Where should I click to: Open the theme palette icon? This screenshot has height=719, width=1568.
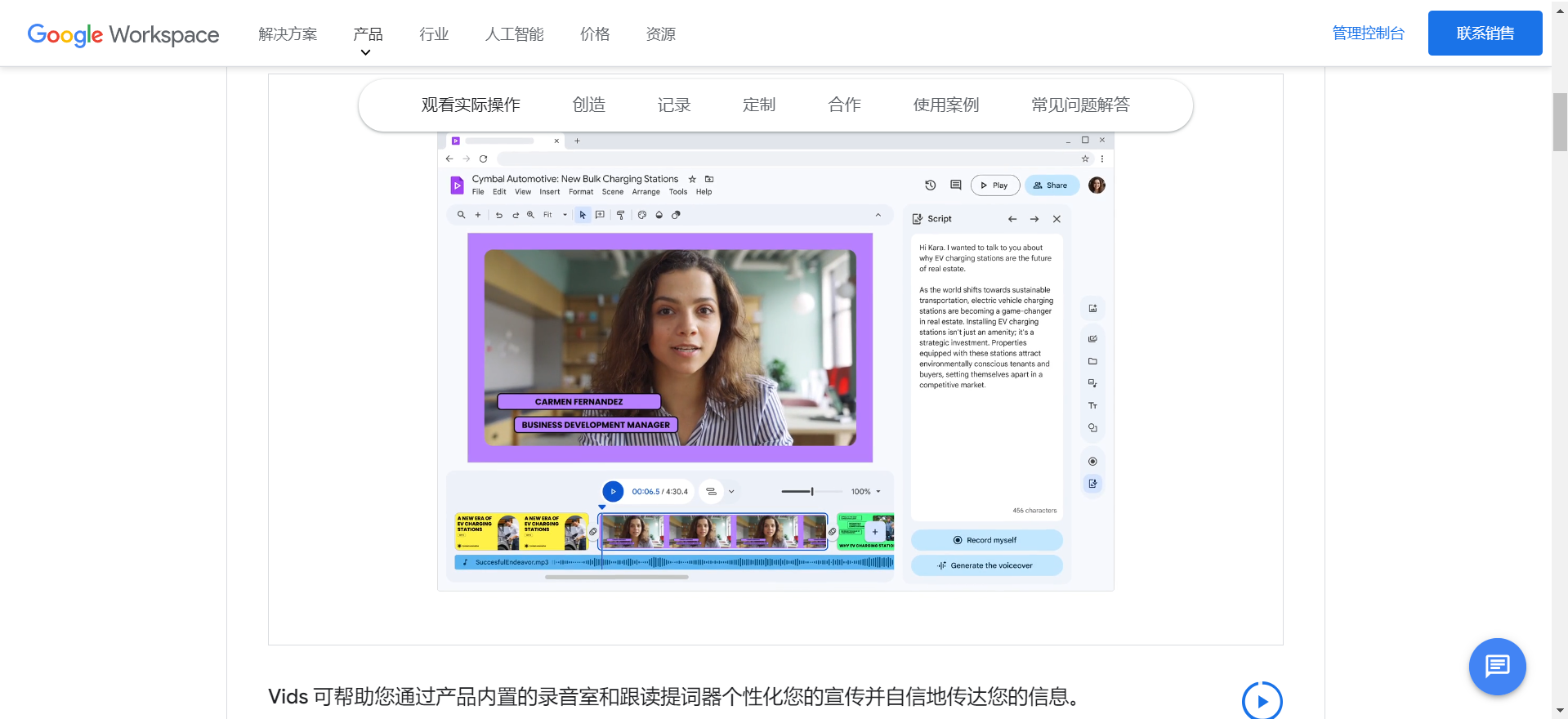pos(642,215)
